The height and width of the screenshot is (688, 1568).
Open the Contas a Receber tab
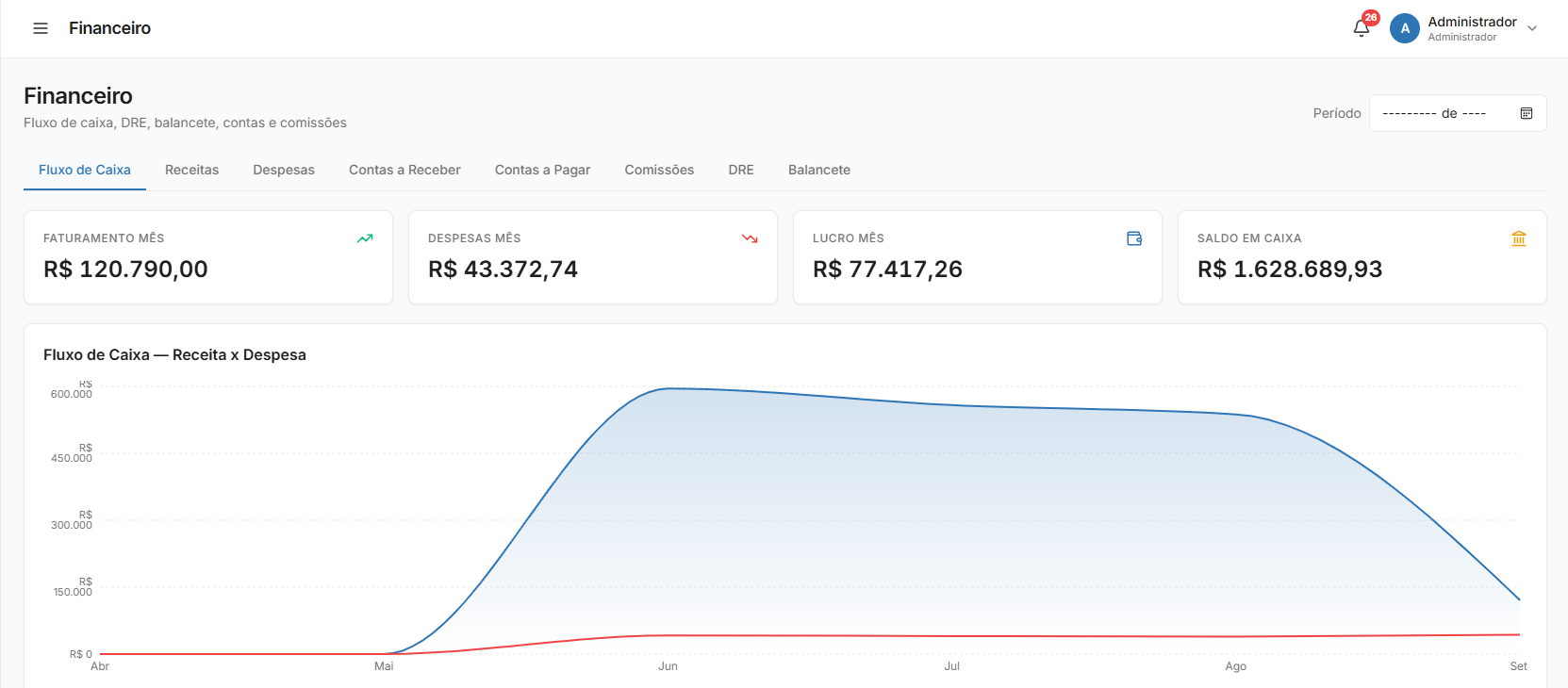pyautogui.click(x=404, y=170)
